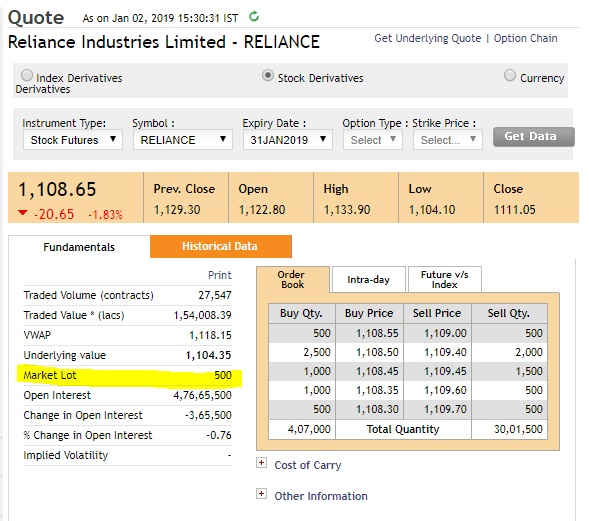
Task: Select the Index Derivatives radio button
Action: [27, 75]
